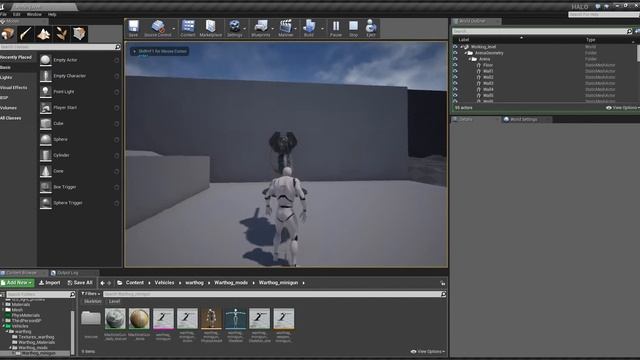Open Content Browser View Options dropdown
This screenshot has width=640, height=360.
[x=428, y=351]
